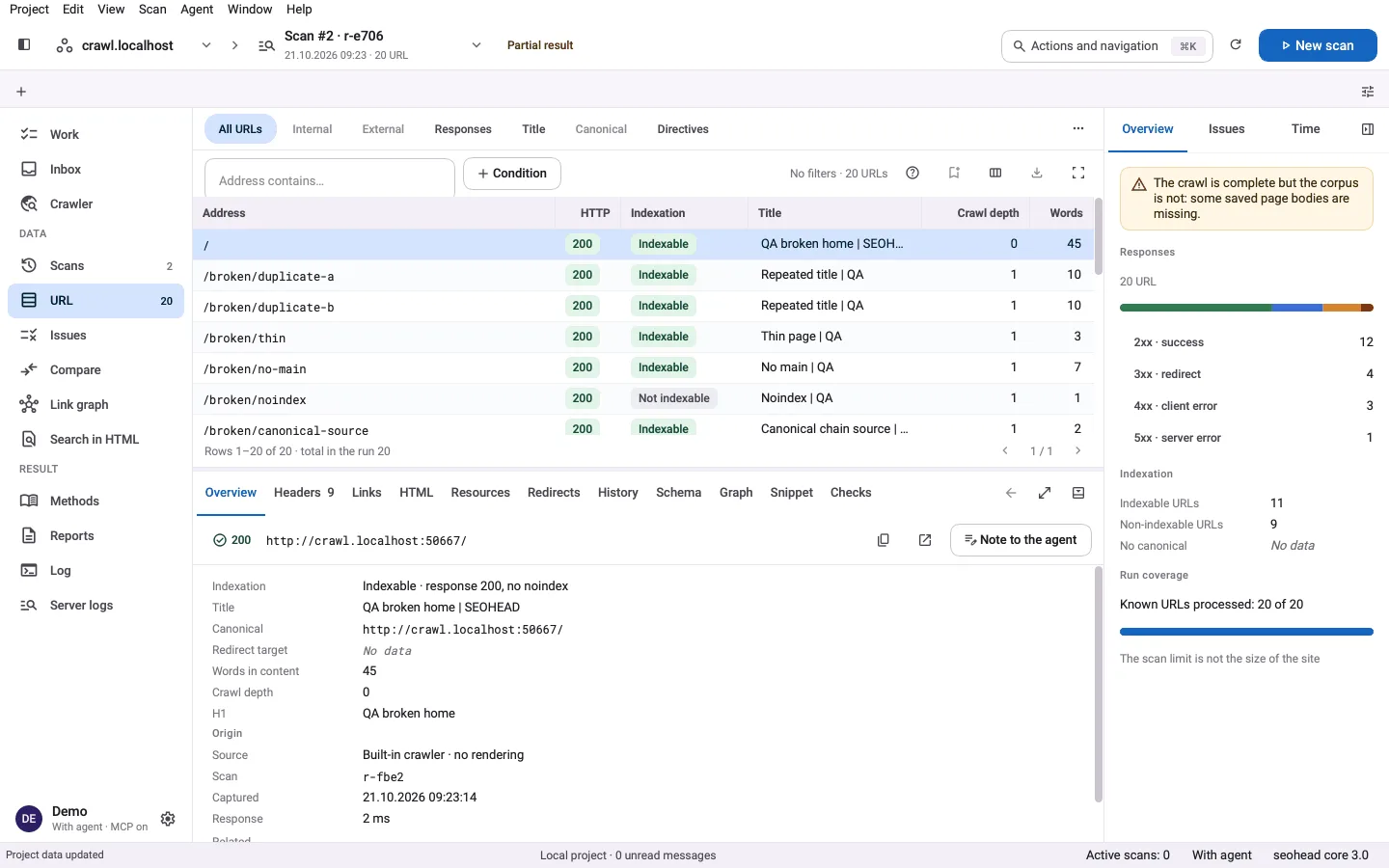Click the bookmark filter icon
The width and height of the screenshot is (1389, 868).
(x=954, y=173)
